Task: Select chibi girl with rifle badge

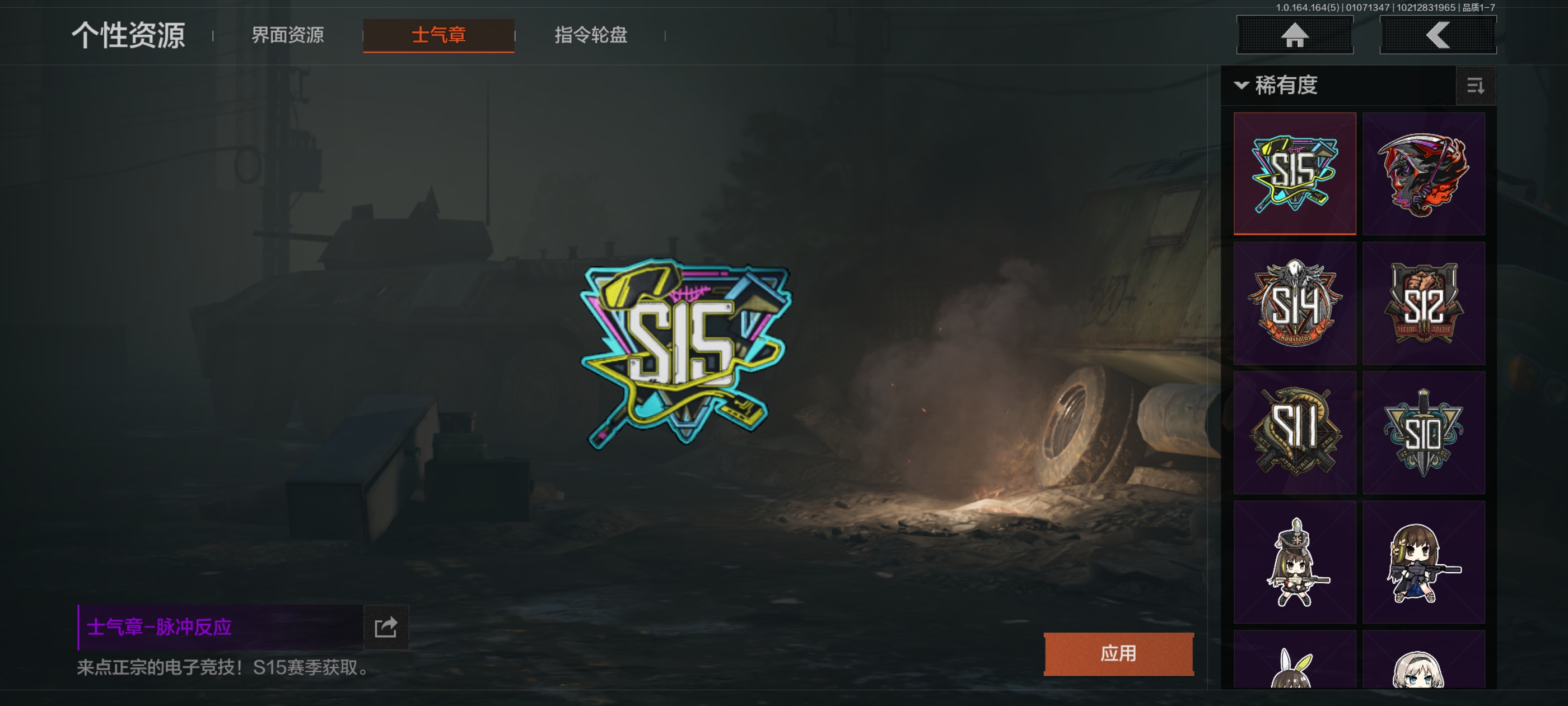Action: 1424,562
